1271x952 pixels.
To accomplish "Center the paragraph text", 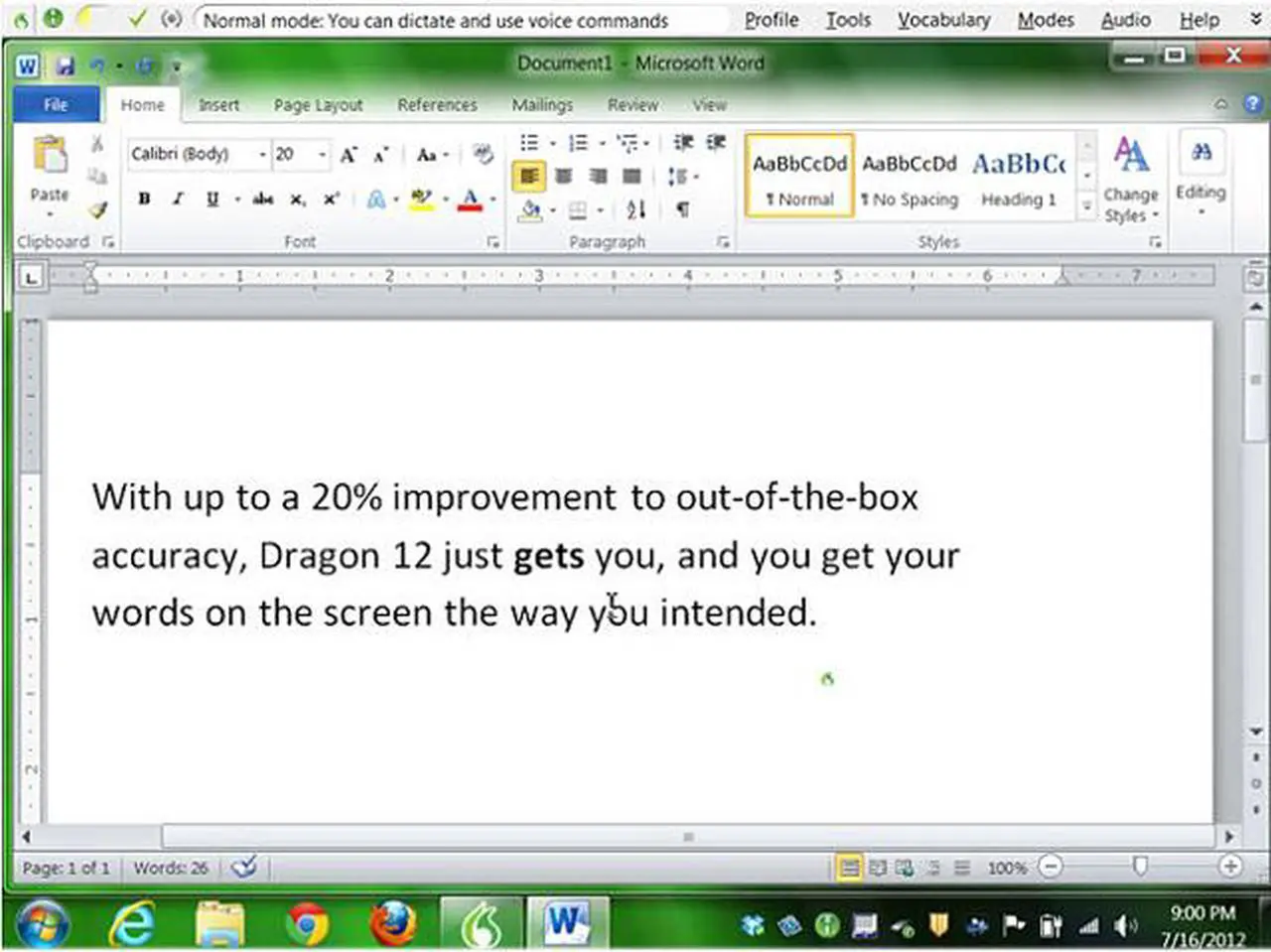I will pos(563,177).
